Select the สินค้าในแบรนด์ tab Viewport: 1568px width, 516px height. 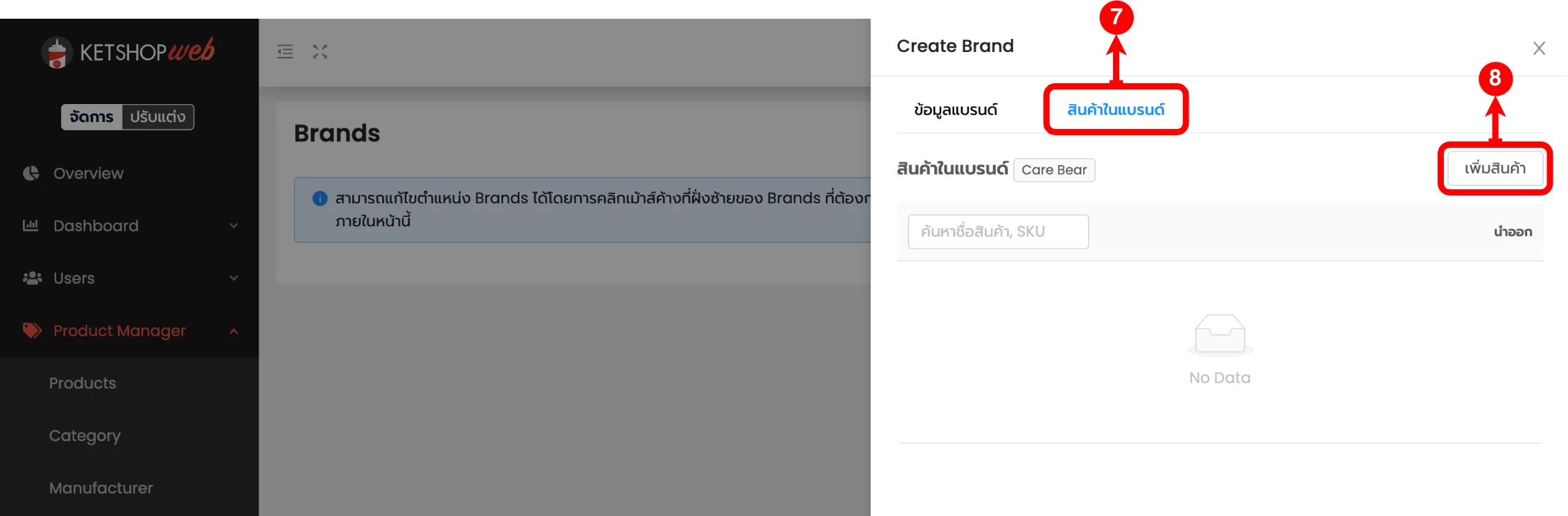[x=1115, y=110]
